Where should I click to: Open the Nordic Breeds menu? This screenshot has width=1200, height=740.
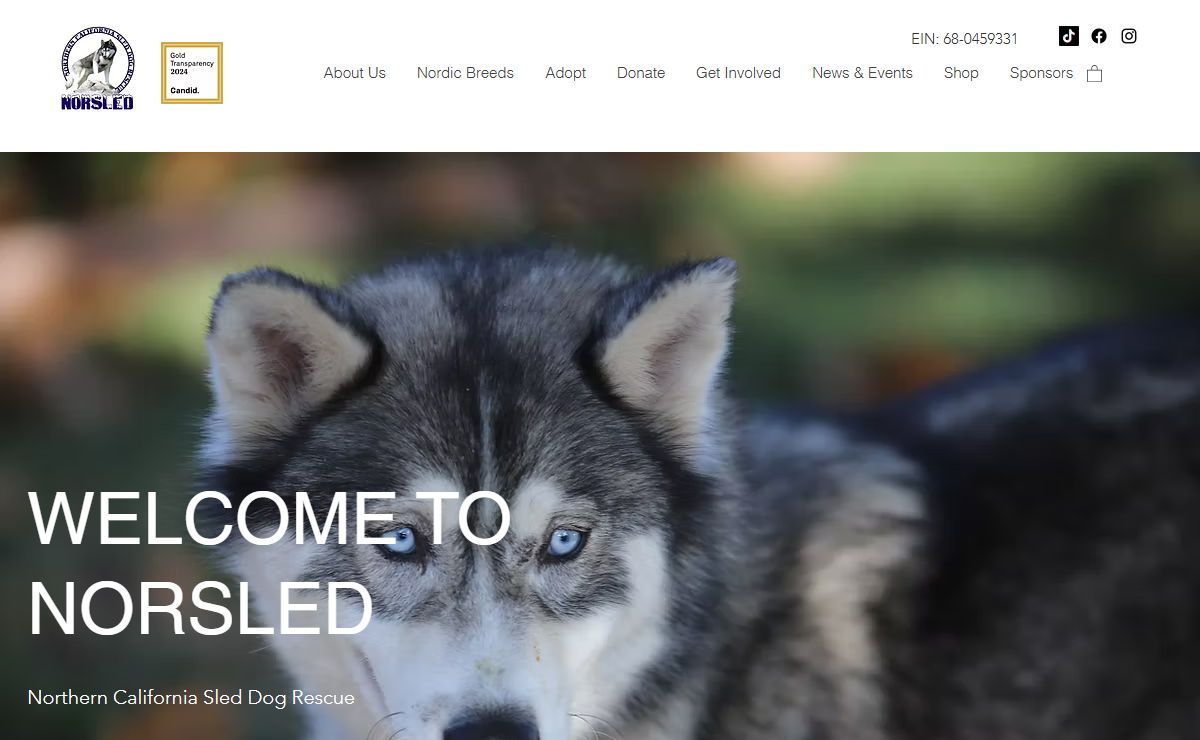click(465, 73)
